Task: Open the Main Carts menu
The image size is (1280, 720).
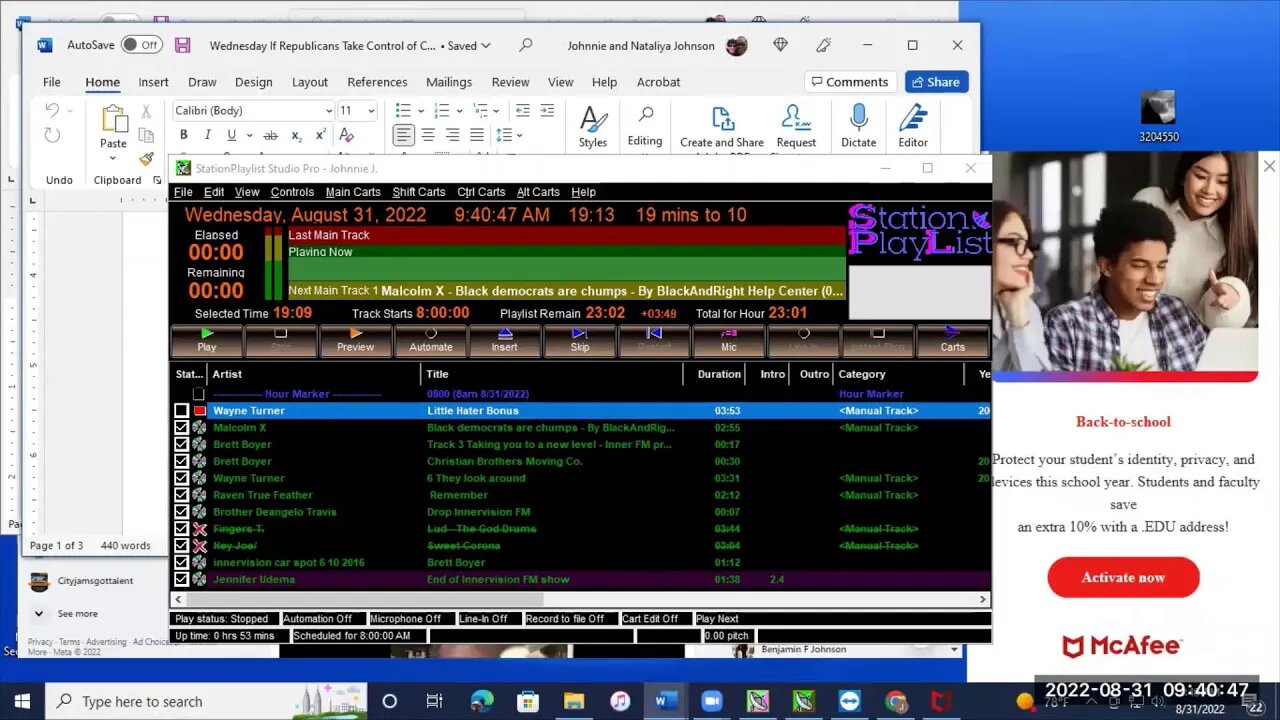Action: pos(353,192)
